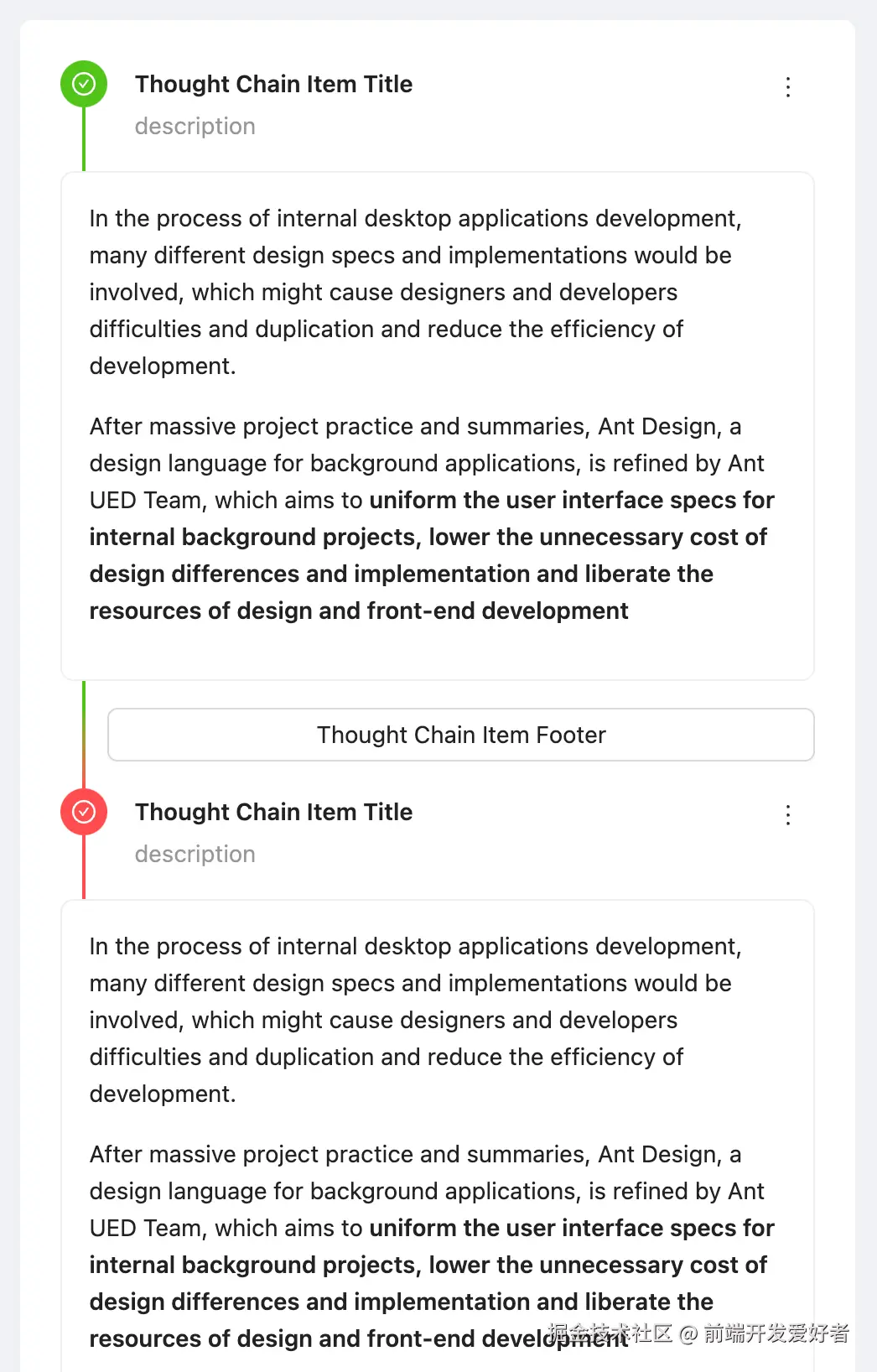Click the first item's description text
This screenshot has height=1372, width=877.
(x=195, y=126)
